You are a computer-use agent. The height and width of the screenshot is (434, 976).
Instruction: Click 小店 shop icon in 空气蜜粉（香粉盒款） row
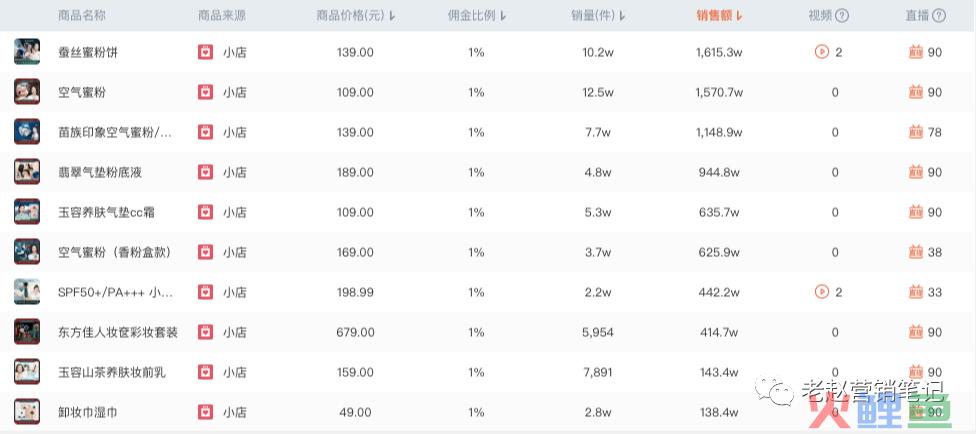point(205,252)
